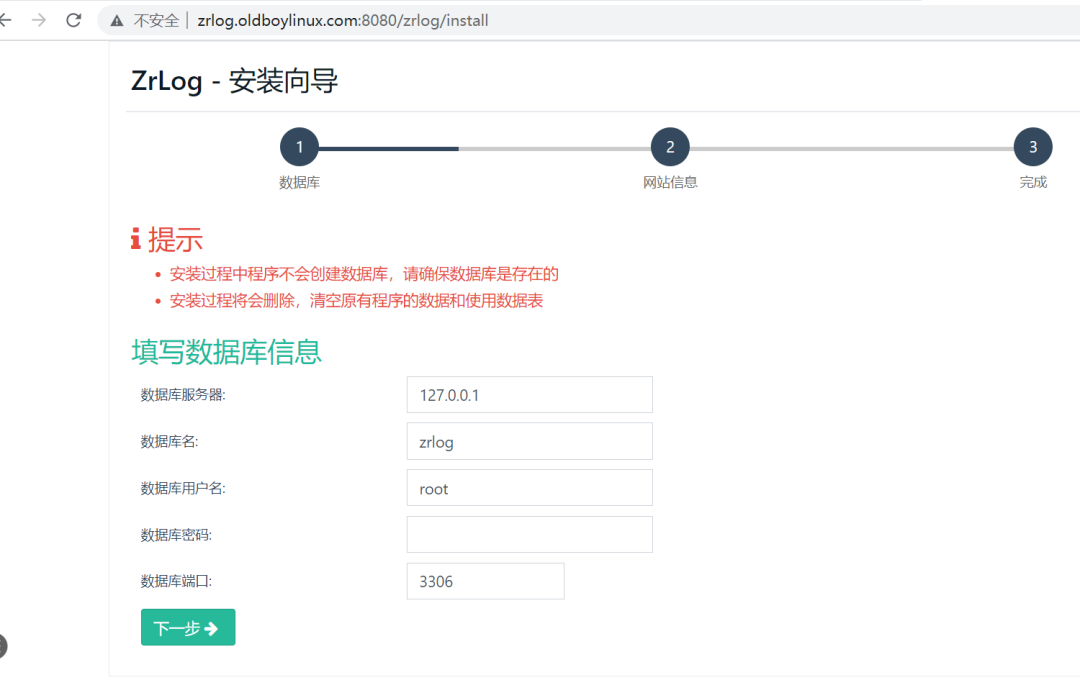
Task: Click the 数据库用户名: label
Action: click(x=183, y=488)
